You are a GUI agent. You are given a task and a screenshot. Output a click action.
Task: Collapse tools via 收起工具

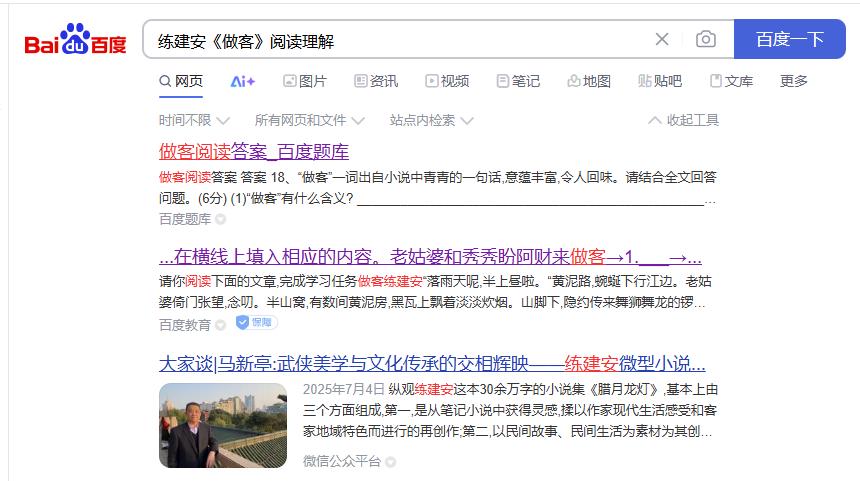pyautogui.click(x=683, y=120)
